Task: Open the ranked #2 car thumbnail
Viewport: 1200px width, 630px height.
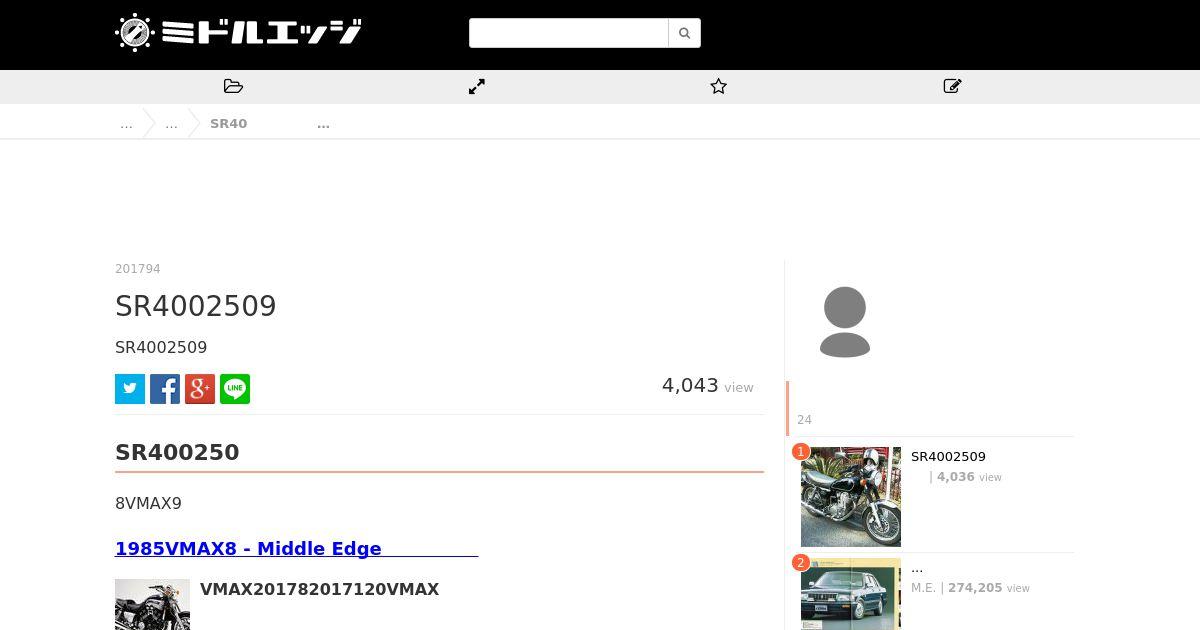Action: [x=851, y=594]
